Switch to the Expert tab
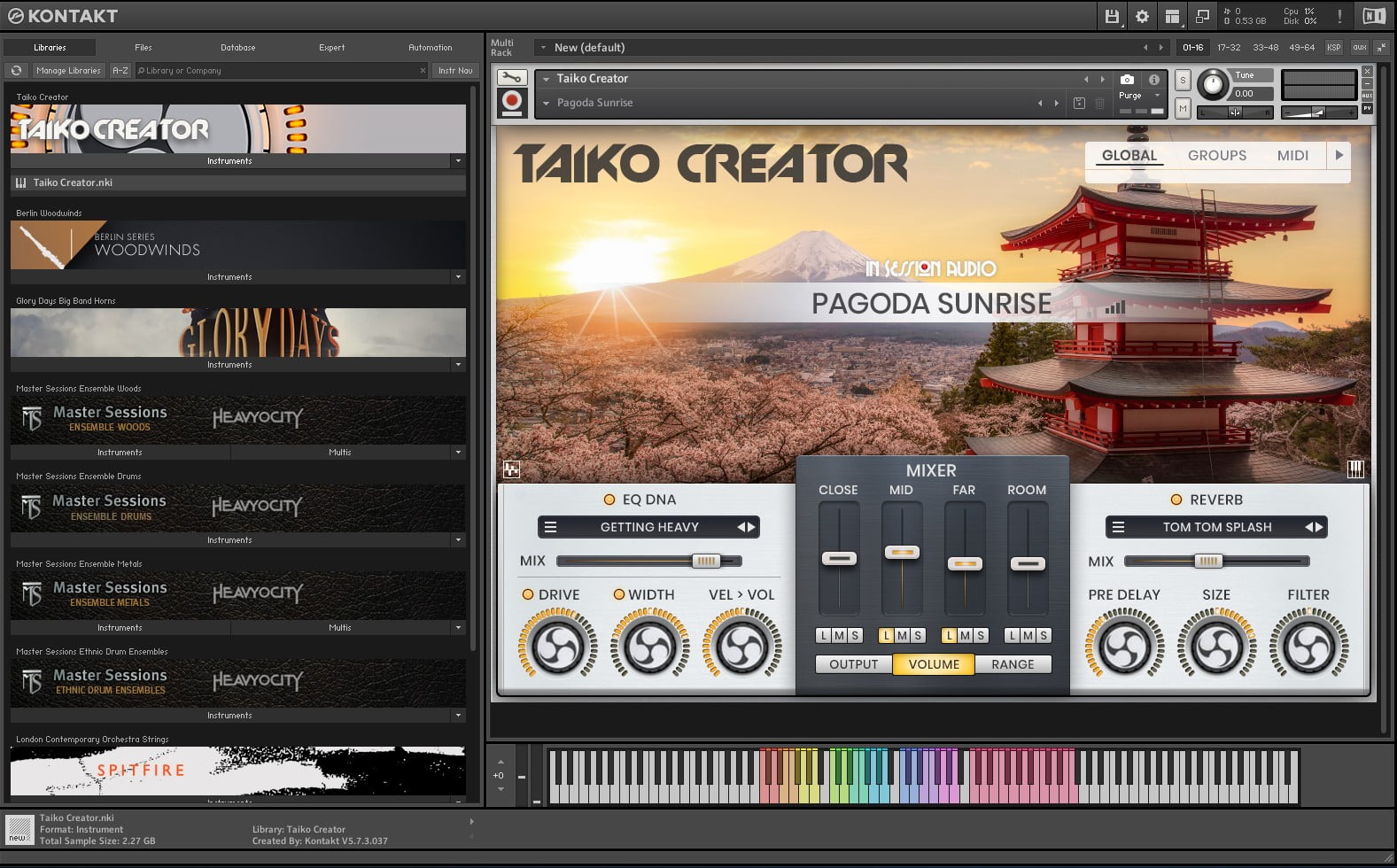Image resolution: width=1397 pixels, height=868 pixels. coord(332,47)
